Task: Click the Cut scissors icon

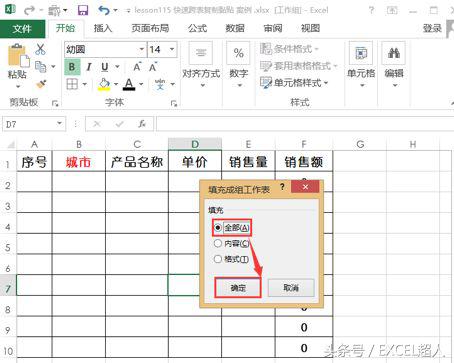Action: point(40,49)
